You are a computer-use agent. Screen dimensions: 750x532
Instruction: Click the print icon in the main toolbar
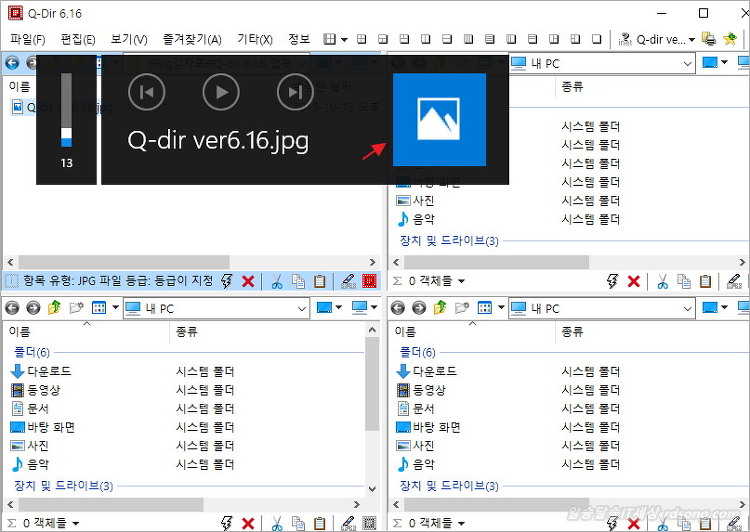[x=709, y=39]
